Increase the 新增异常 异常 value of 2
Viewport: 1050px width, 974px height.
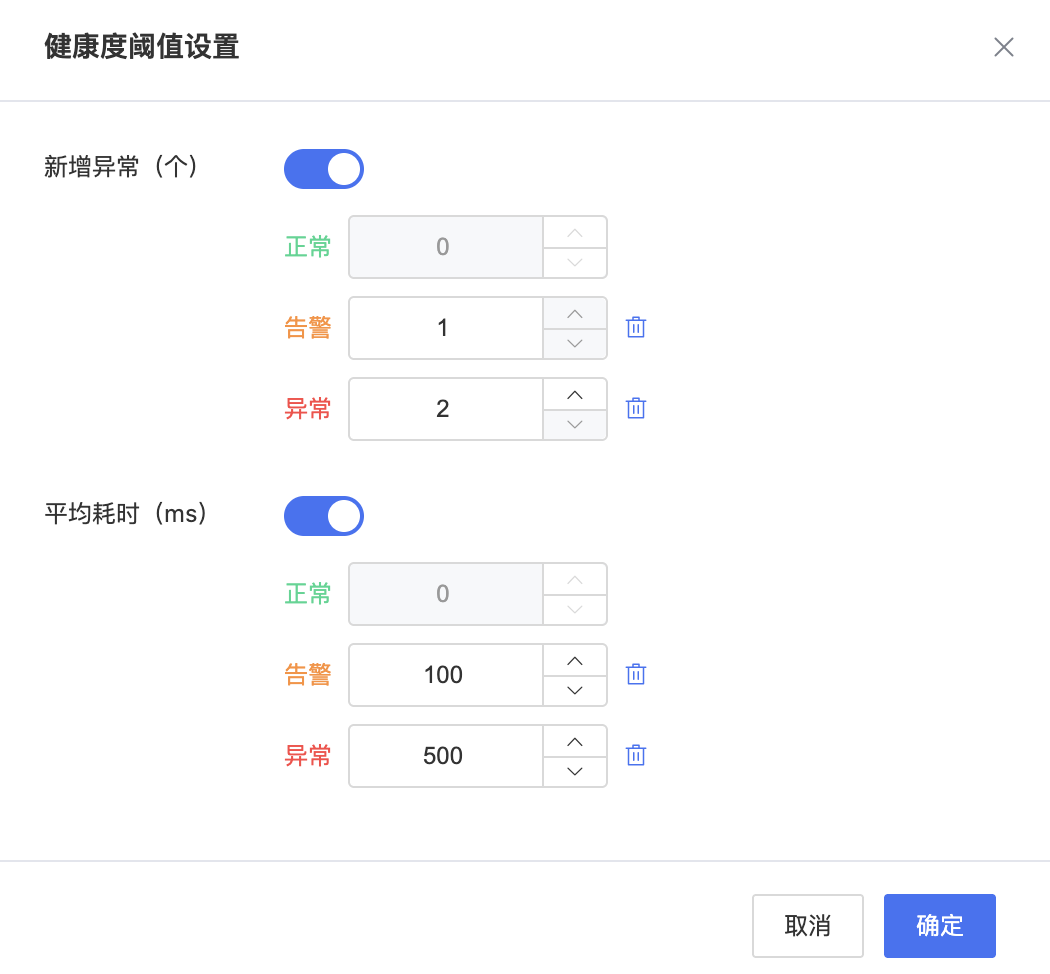575,394
